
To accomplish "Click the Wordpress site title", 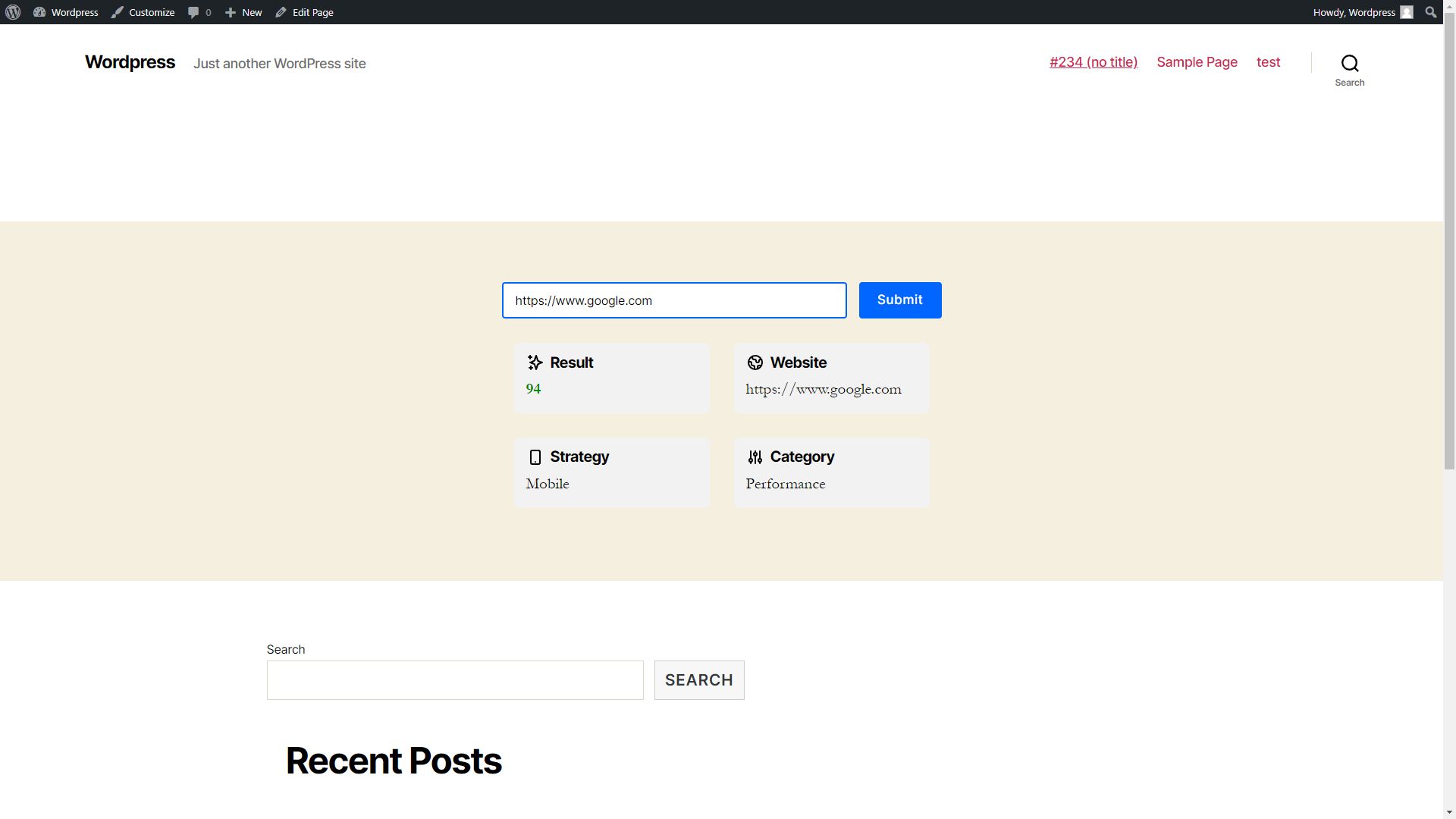I will [130, 62].
